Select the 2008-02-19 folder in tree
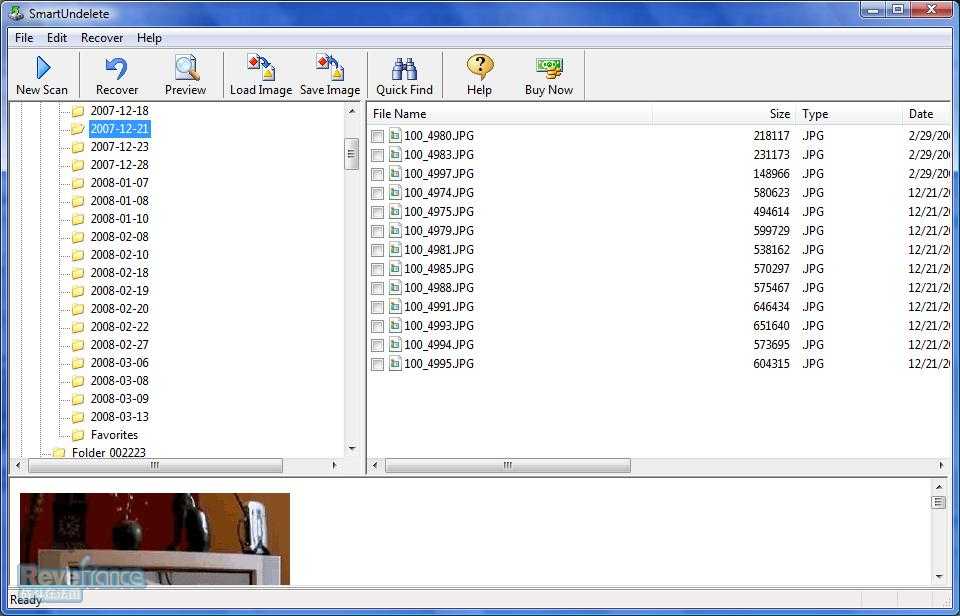The width and height of the screenshot is (960, 616). coord(119,291)
